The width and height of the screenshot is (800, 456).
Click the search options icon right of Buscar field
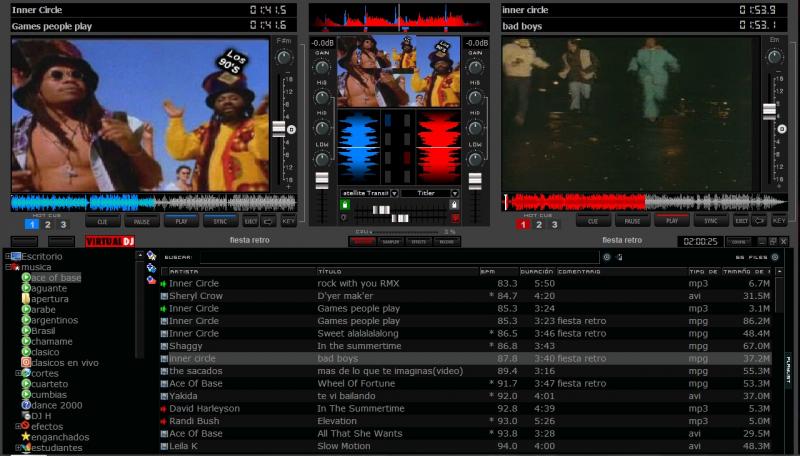click(x=607, y=257)
